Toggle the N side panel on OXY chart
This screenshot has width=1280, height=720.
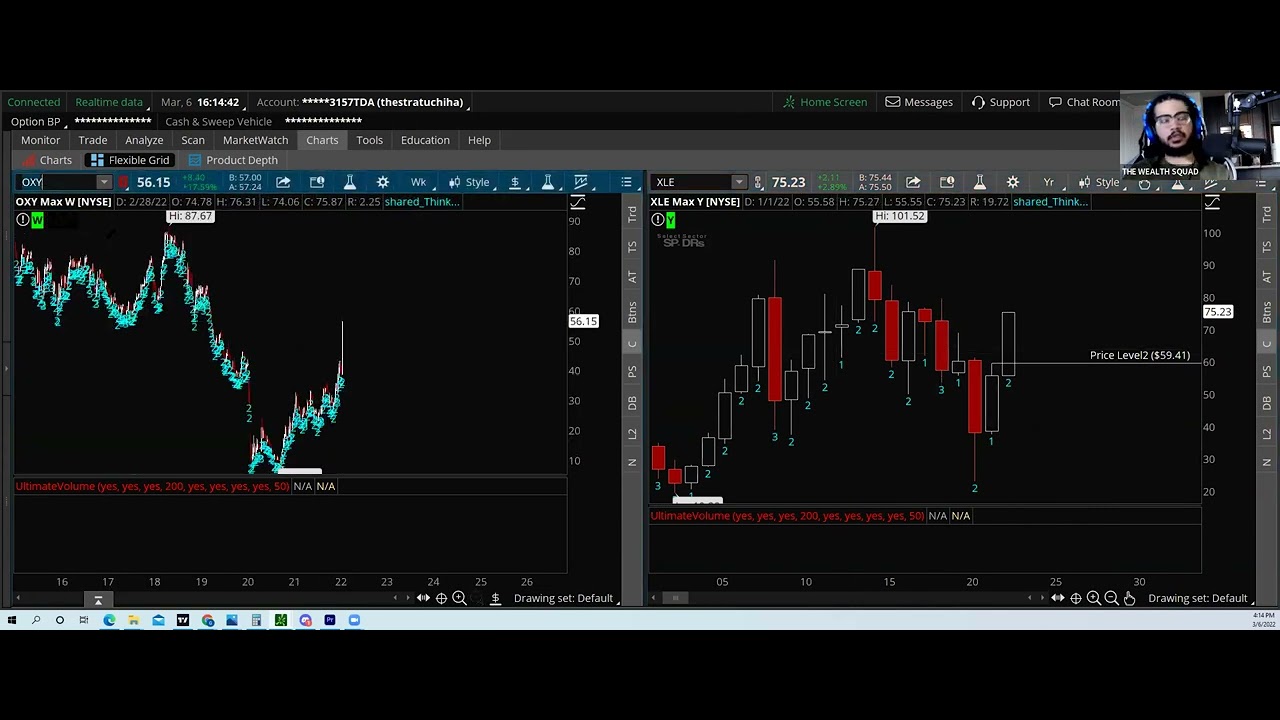pyautogui.click(x=632, y=462)
